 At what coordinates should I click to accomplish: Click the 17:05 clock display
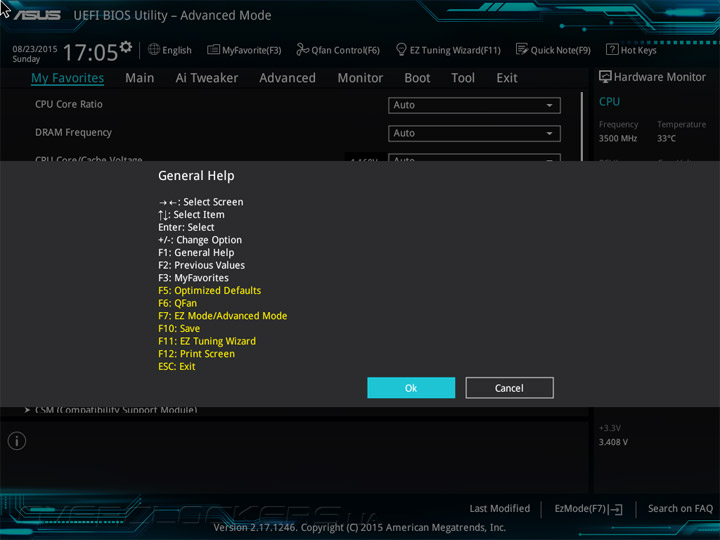(x=90, y=52)
